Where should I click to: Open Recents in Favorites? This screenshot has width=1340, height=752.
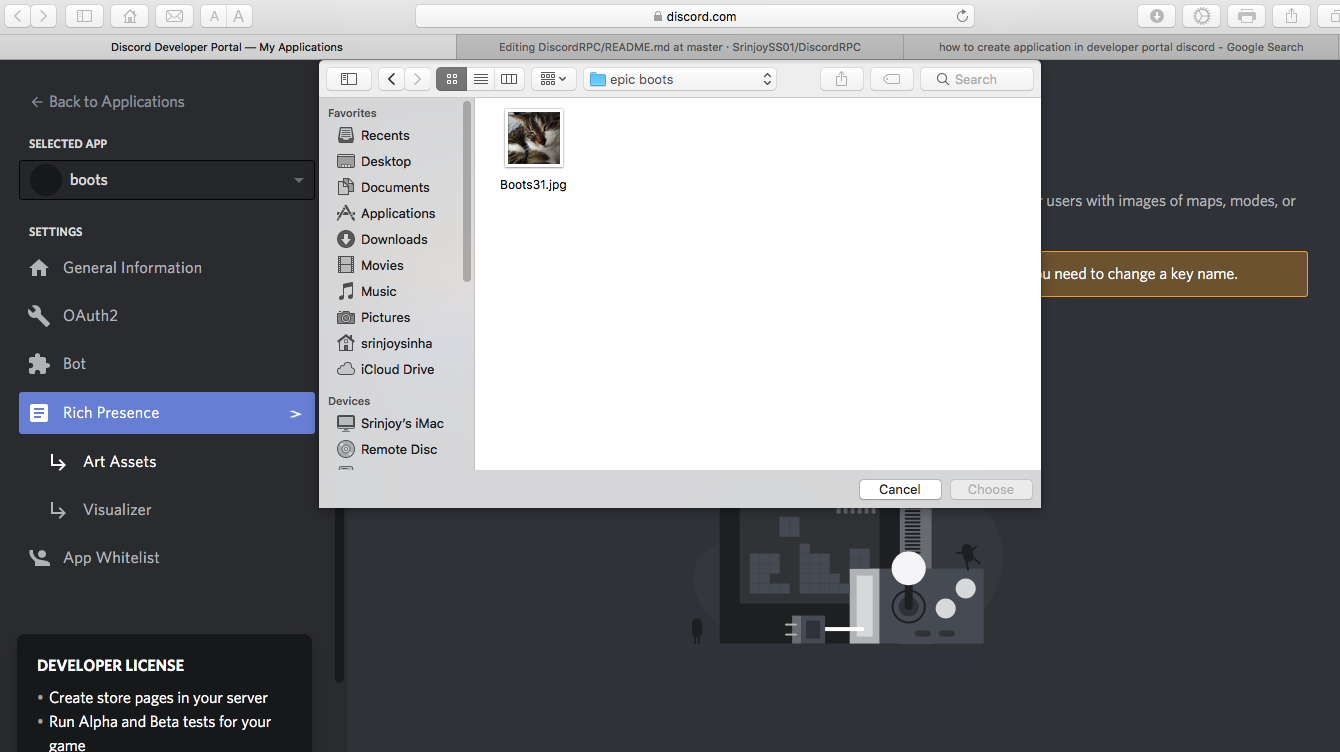pos(385,135)
